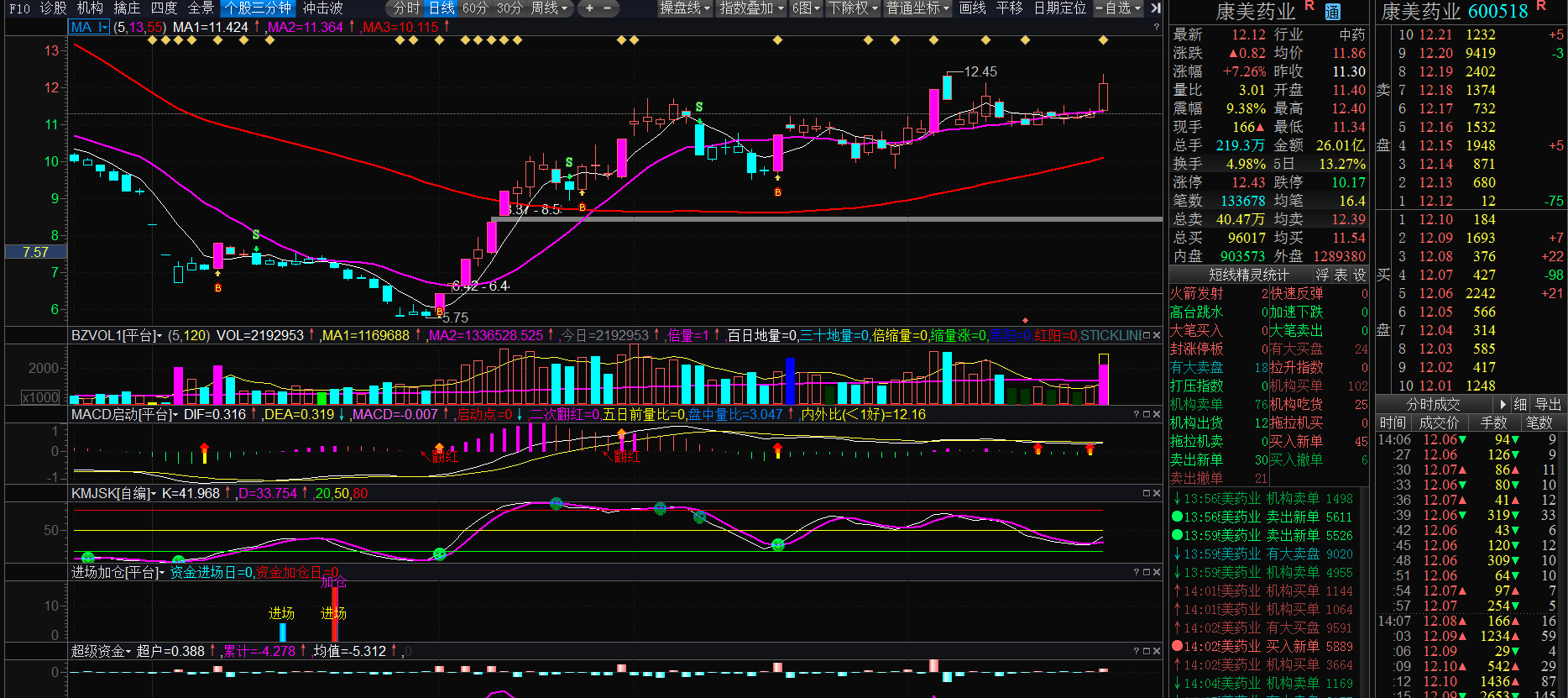Image resolution: width=1568 pixels, height=698 pixels.
Task: Click the blue 通 icon beside 康美药业
Action: pyautogui.click(x=1332, y=12)
